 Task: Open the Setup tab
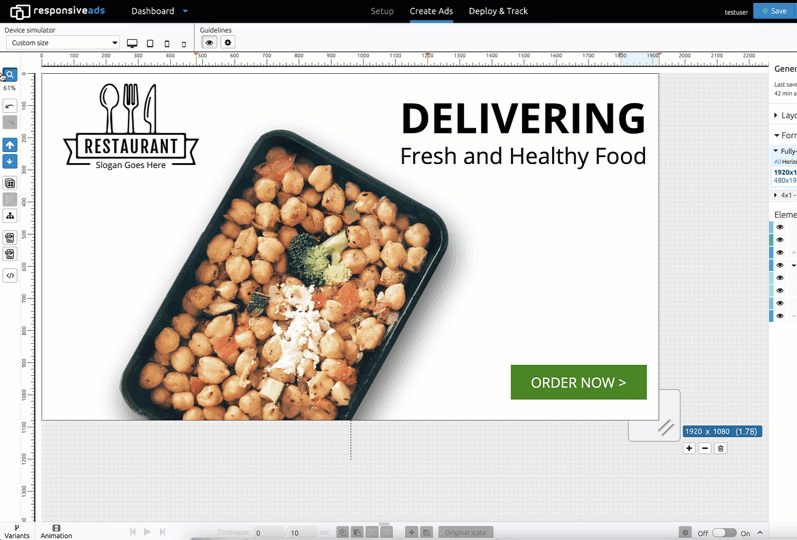click(x=382, y=11)
